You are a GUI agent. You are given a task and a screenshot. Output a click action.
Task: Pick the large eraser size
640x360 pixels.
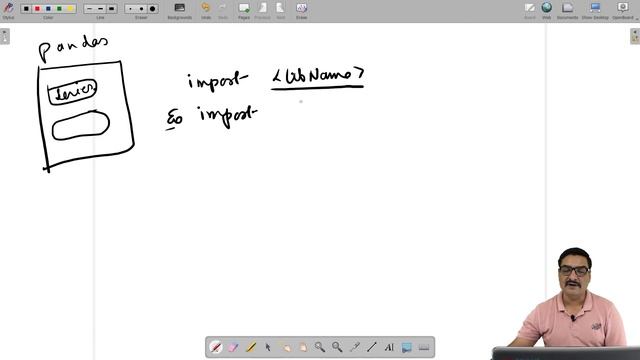pos(152,9)
